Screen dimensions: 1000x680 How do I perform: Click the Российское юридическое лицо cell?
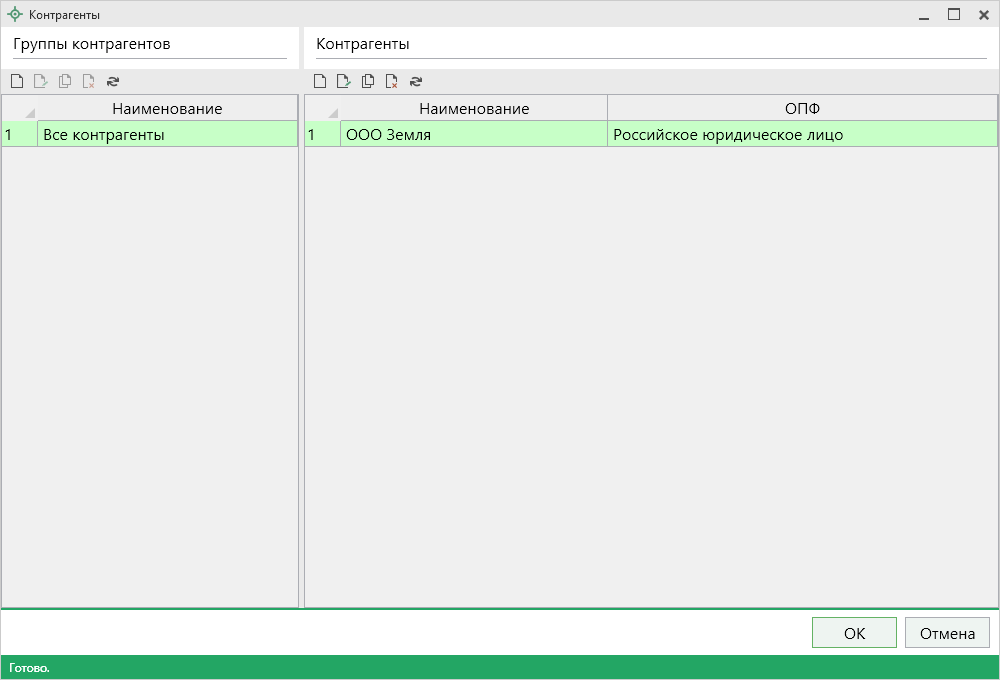click(802, 134)
